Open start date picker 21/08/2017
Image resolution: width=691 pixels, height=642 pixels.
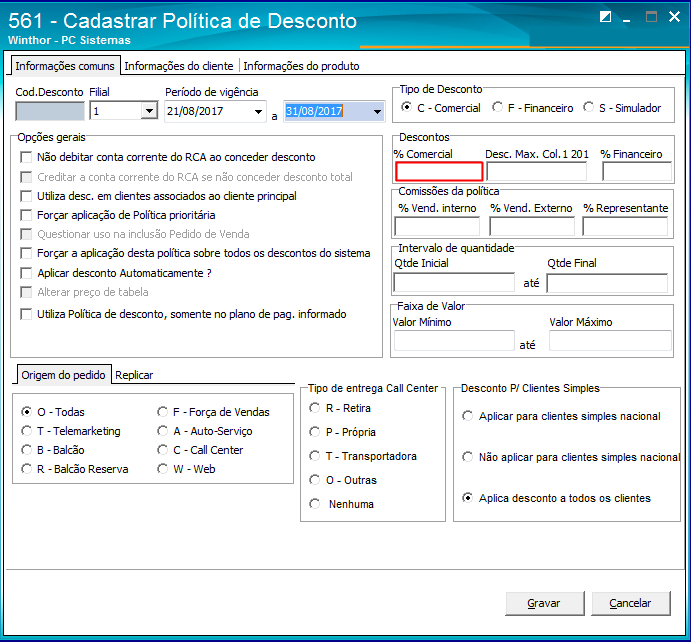pos(259,111)
